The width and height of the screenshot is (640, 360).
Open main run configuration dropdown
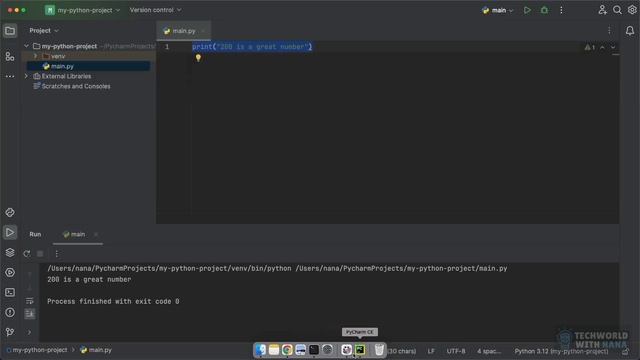[x=497, y=10]
